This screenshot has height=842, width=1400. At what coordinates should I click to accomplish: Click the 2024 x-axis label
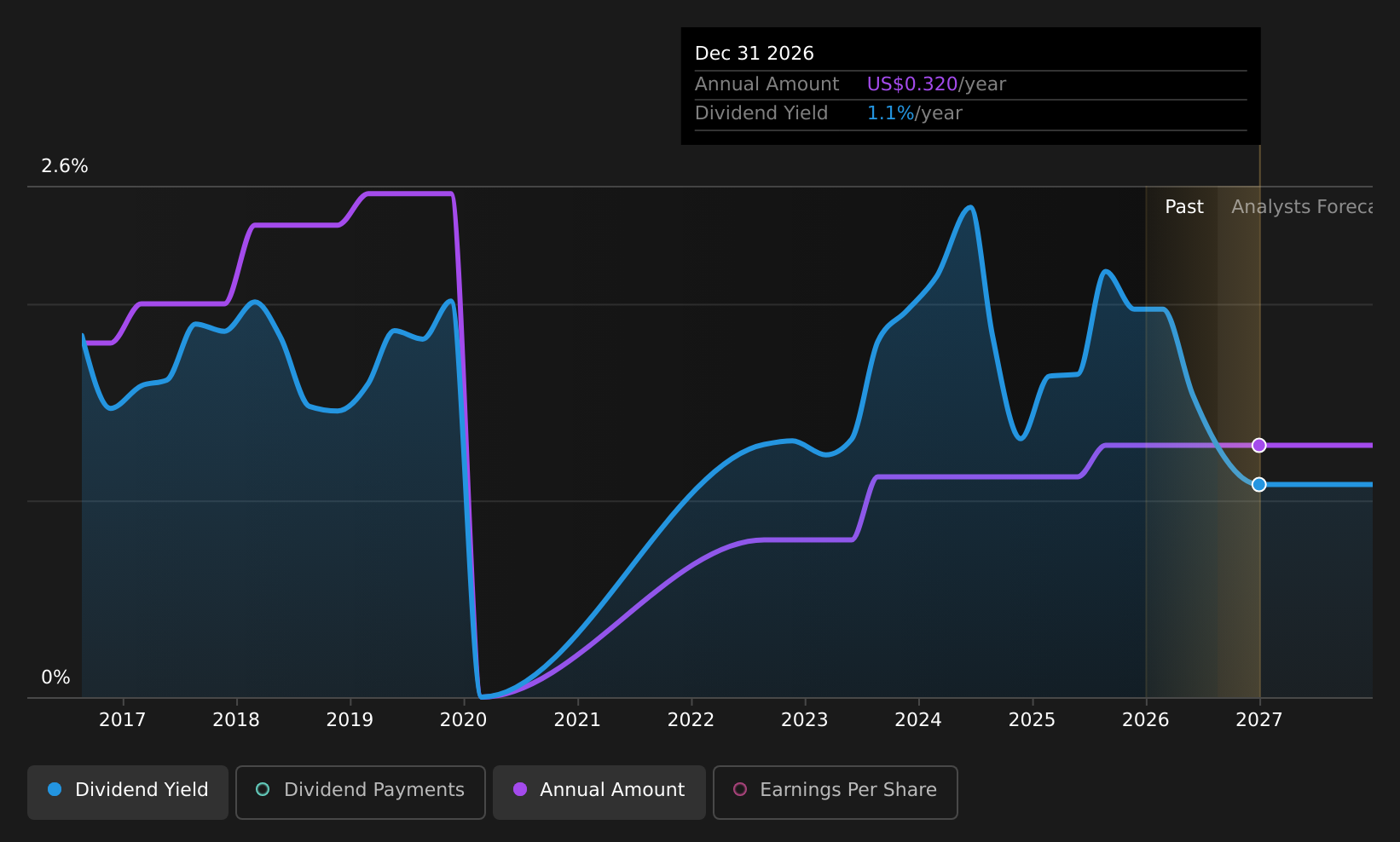pyautogui.click(x=918, y=720)
